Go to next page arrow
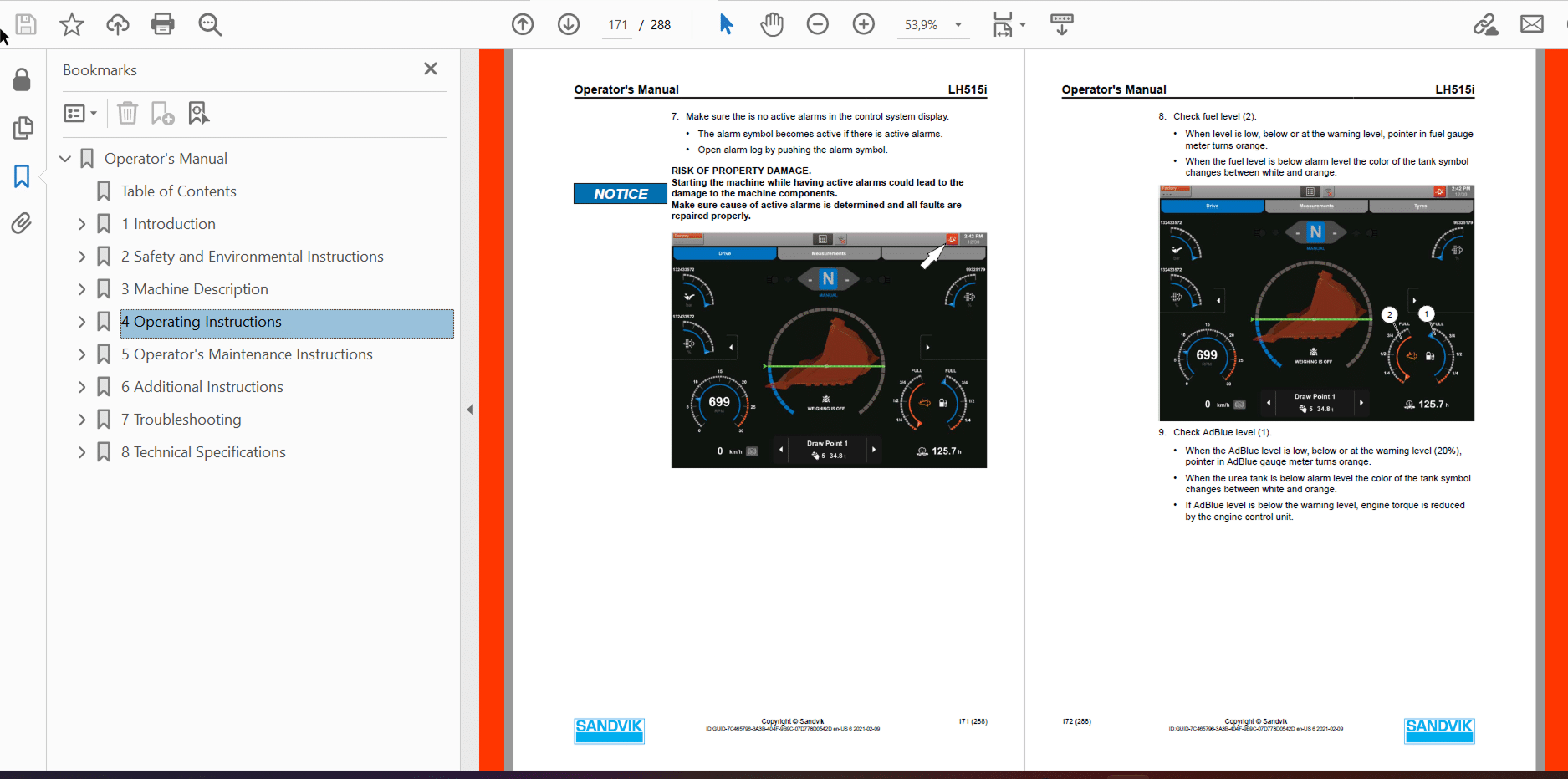Image resolution: width=1568 pixels, height=779 pixels. pyautogui.click(x=569, y=24)
